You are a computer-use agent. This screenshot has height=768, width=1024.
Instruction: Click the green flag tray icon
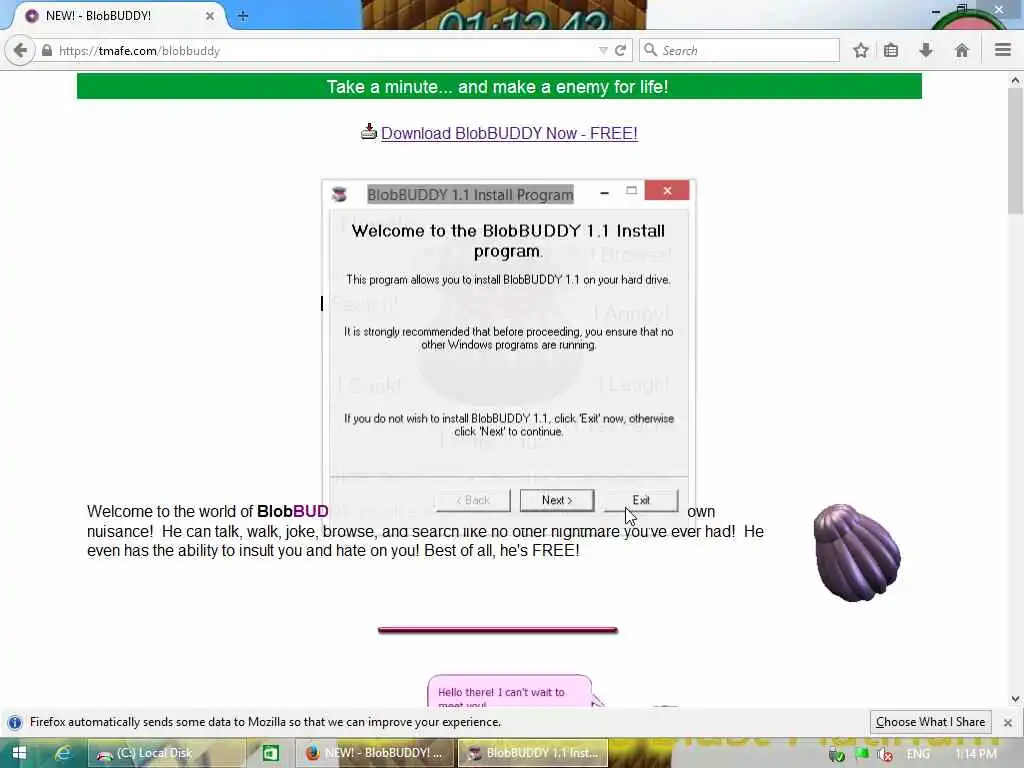[x=861, y=754]
